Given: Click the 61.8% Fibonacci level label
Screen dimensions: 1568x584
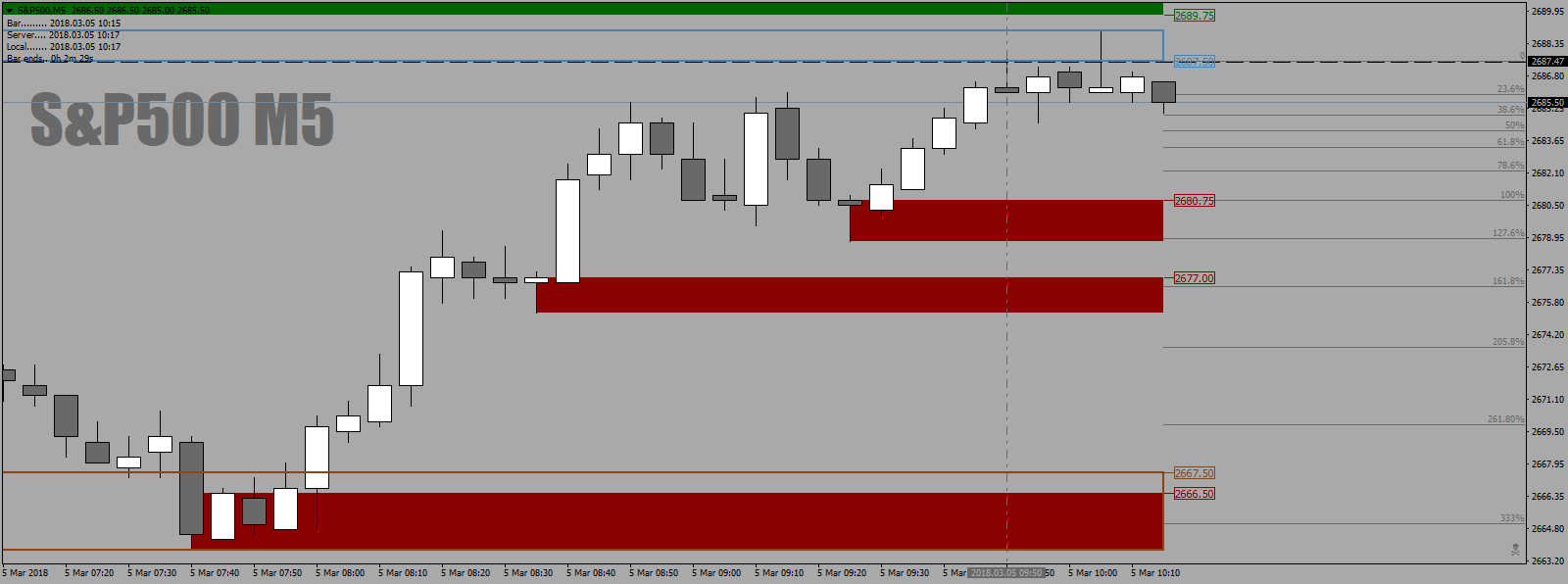Looking at the screenshot, I should [x=1510, y=142].
